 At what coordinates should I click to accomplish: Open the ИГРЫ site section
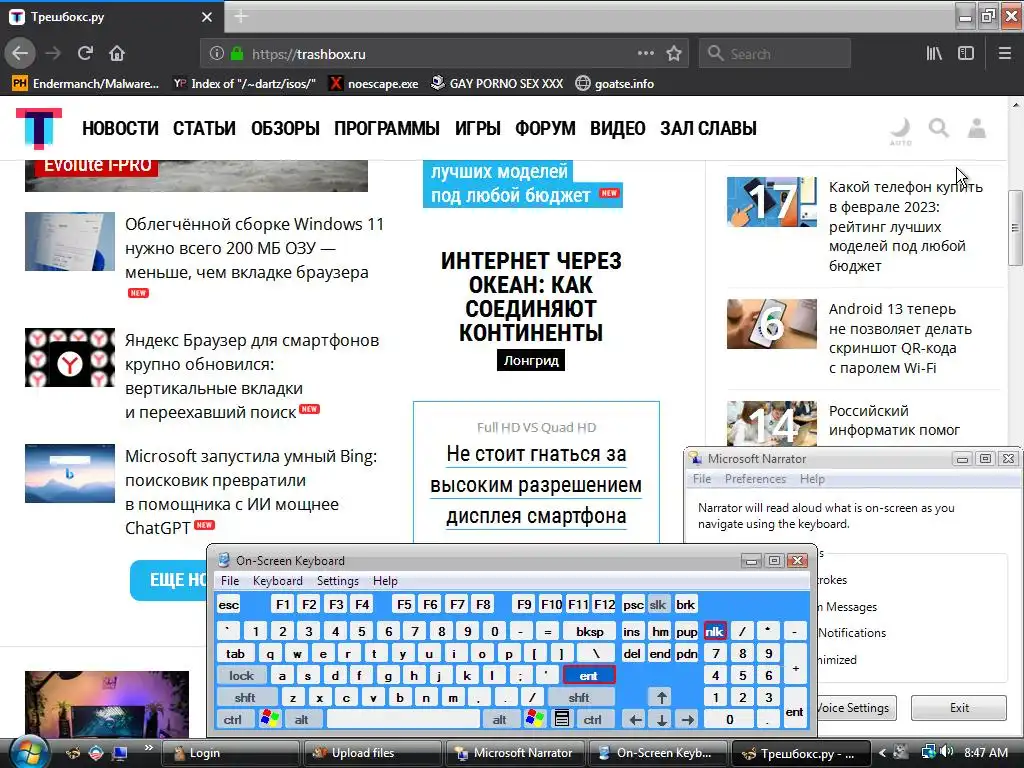pyautogui.click(x=477, y=128)
